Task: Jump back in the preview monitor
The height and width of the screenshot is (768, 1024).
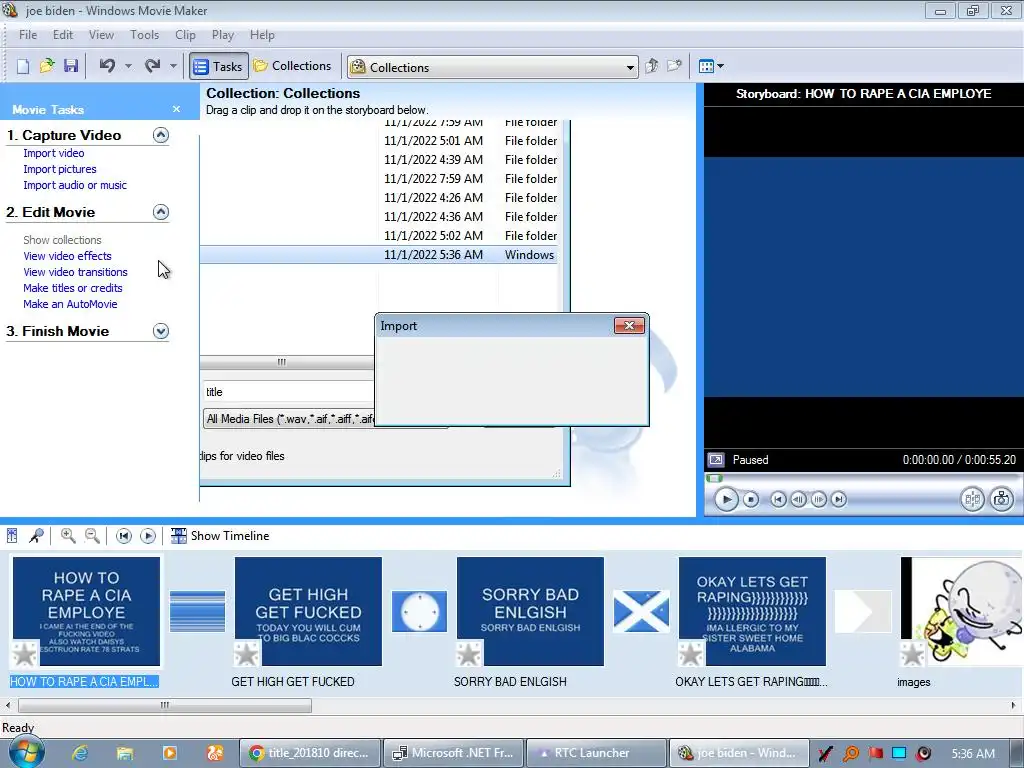Action: (x=778, y=500)
